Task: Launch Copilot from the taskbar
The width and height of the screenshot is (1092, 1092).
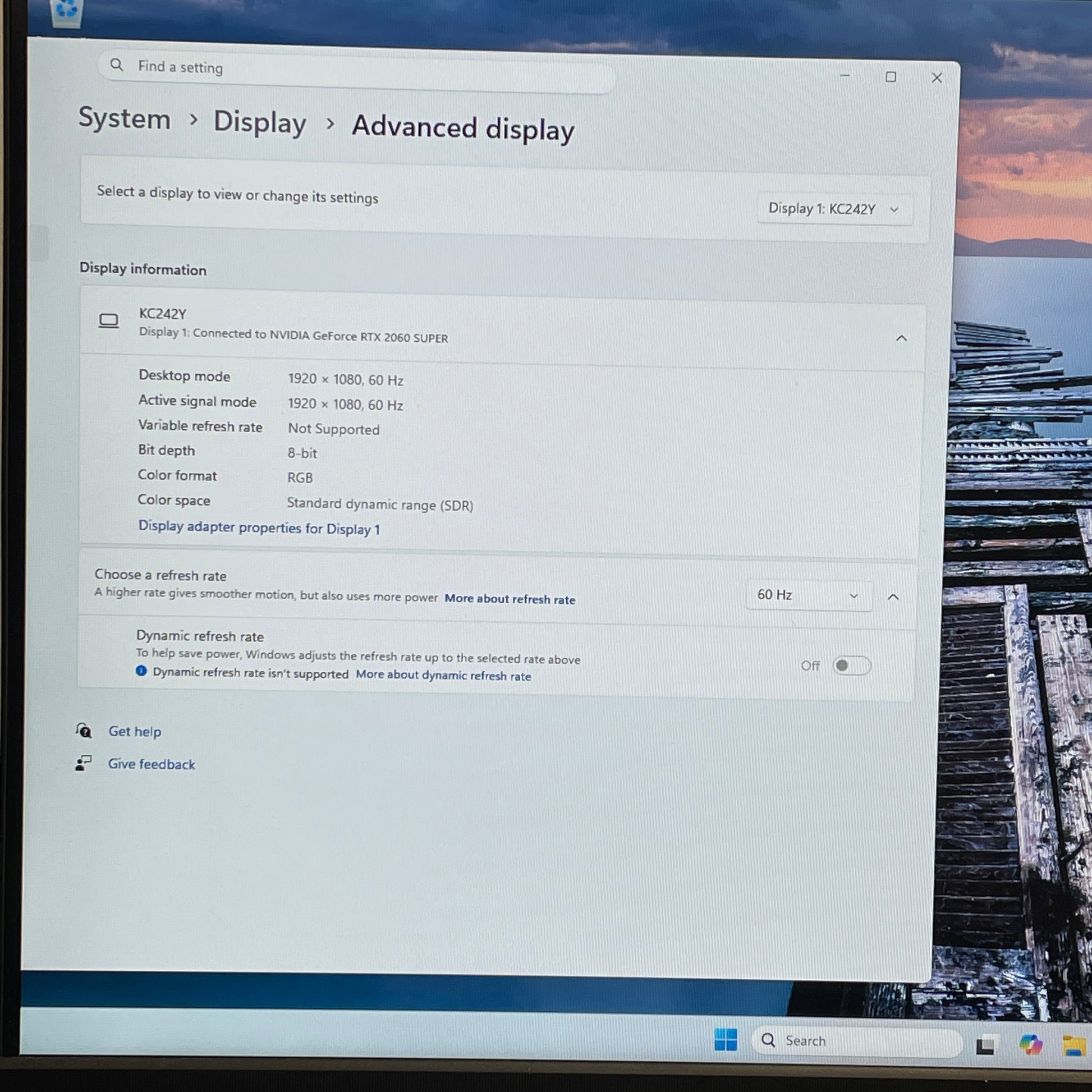Action: 1031,1044
